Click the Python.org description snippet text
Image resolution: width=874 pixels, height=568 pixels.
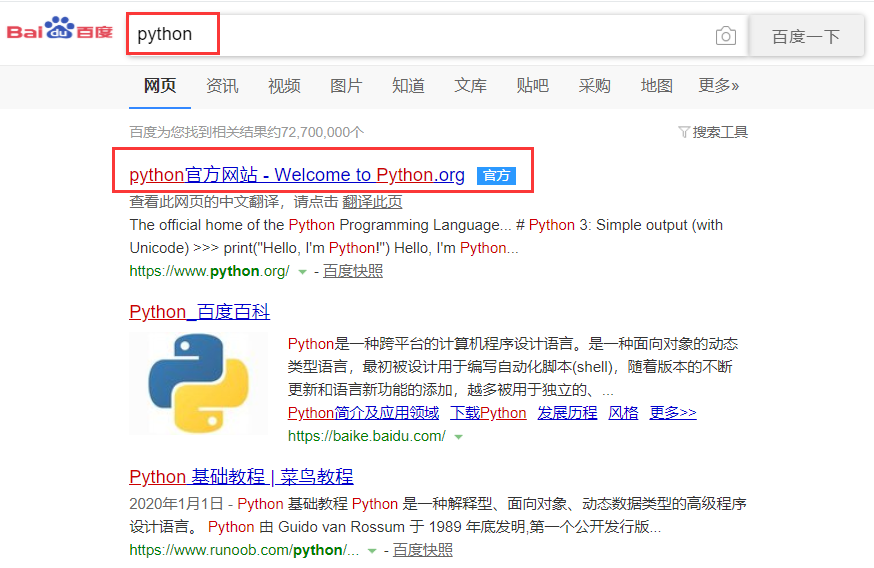426,236
